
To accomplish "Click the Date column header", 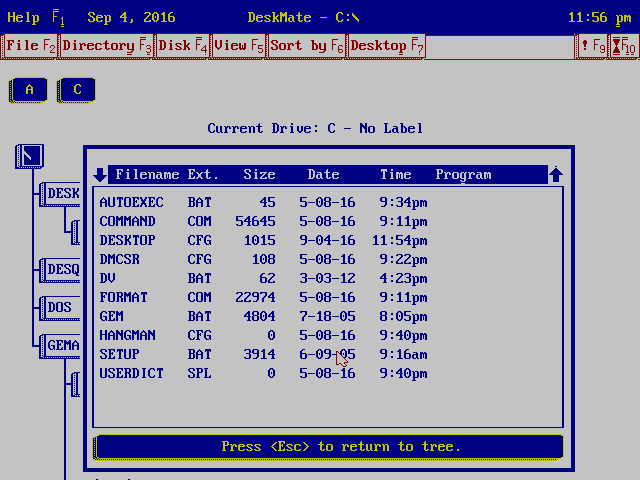I will [x=323, y=175].
